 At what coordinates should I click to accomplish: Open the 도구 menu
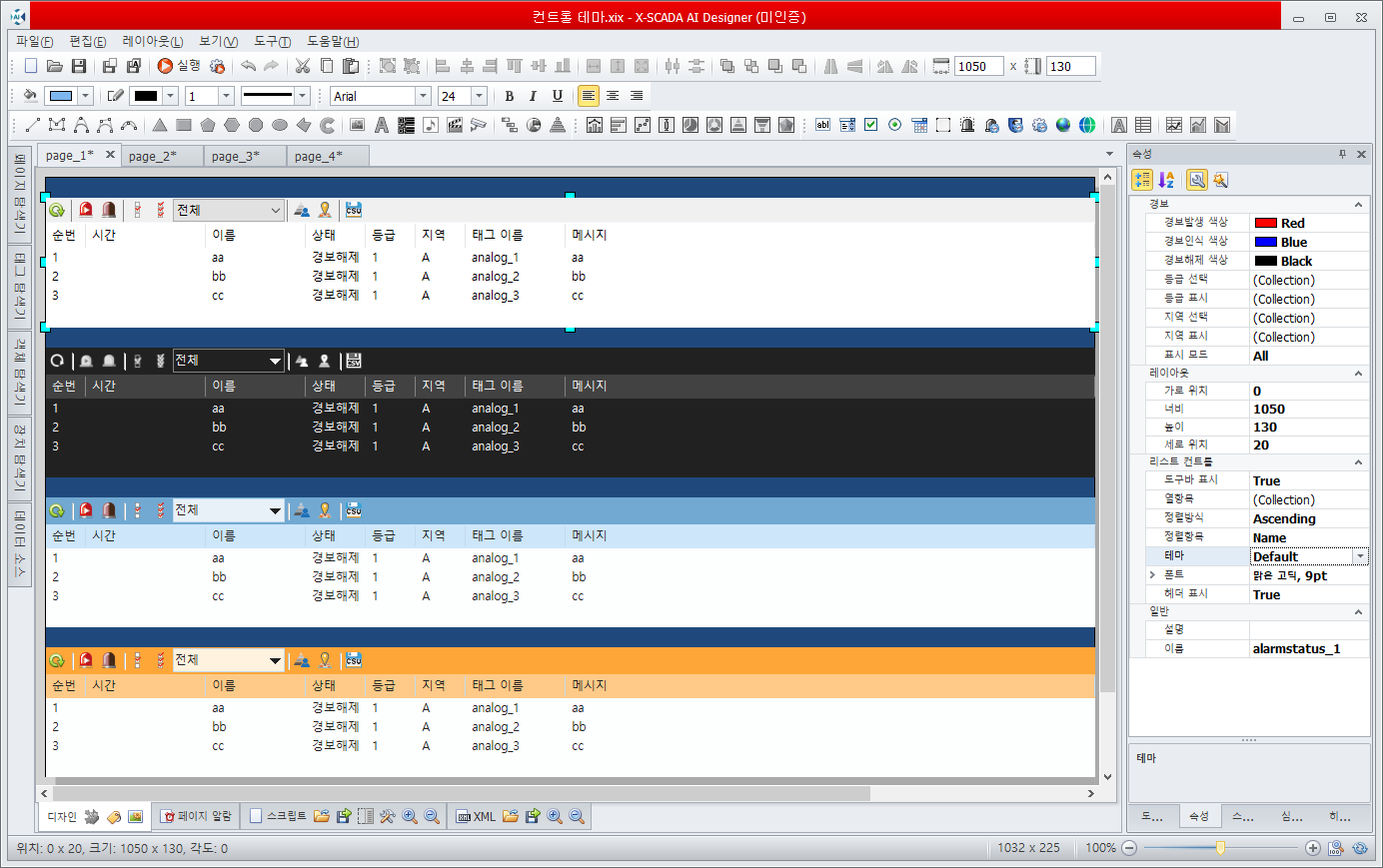[272, 41]
